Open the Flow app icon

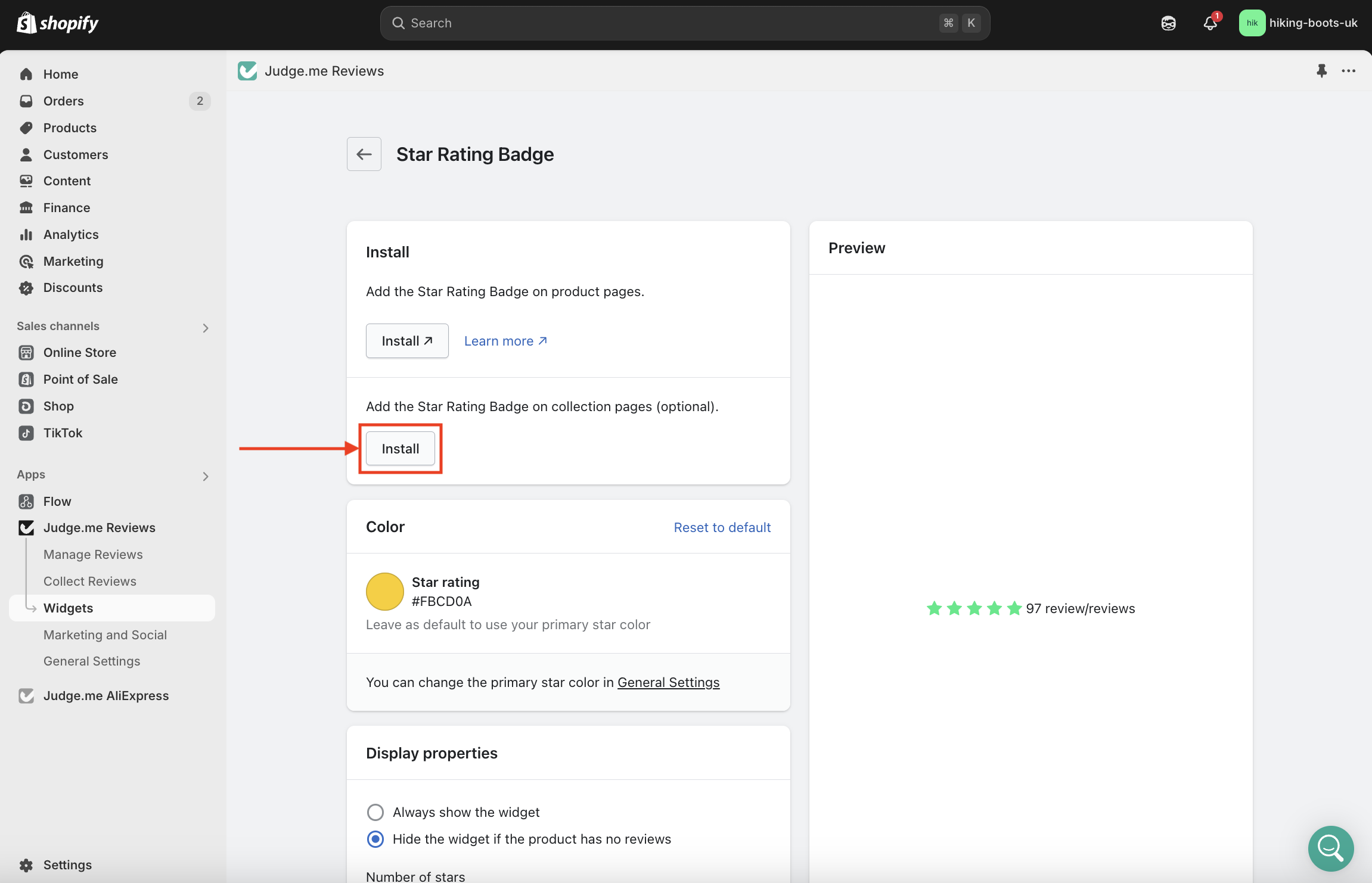click(x=26, y=502)
